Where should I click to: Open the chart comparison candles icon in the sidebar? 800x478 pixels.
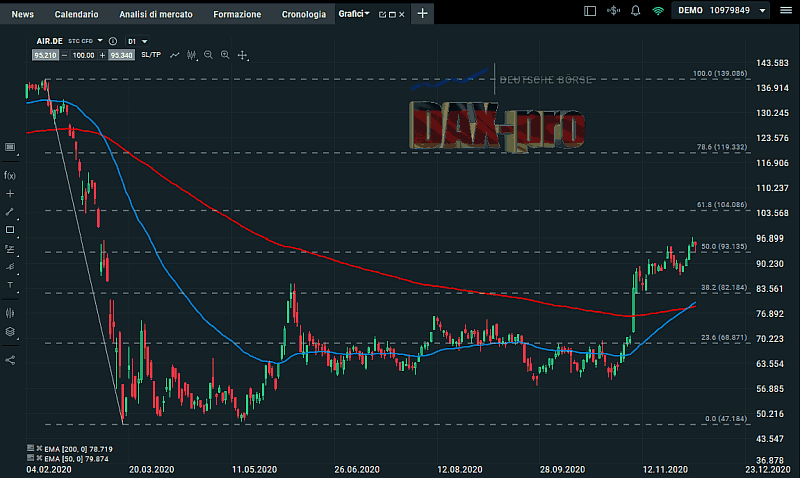coord(10,313)
